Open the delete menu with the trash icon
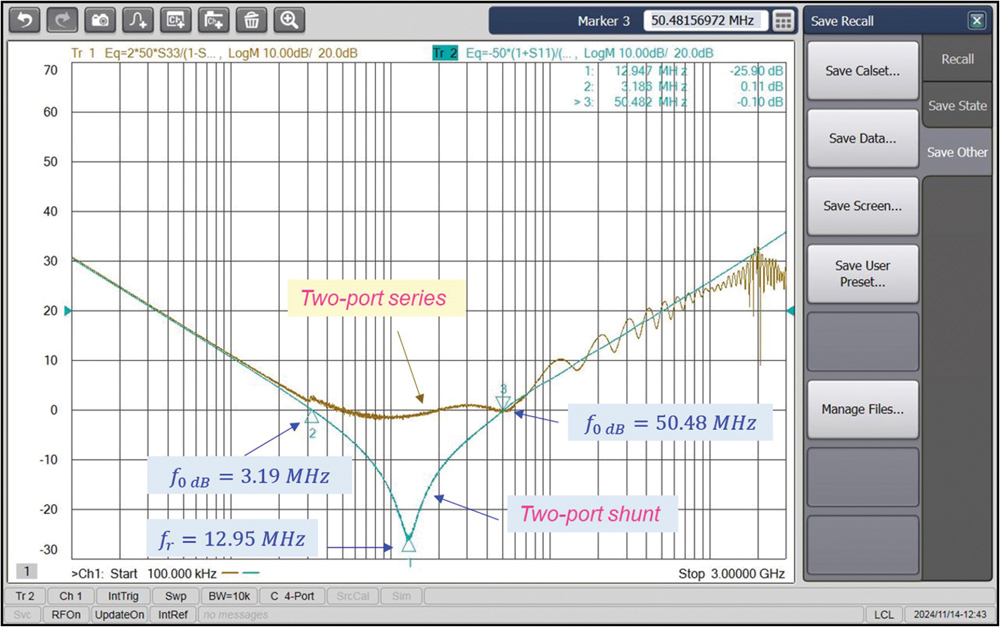This screenshot has width=1000, height=627. coord(253,20)
